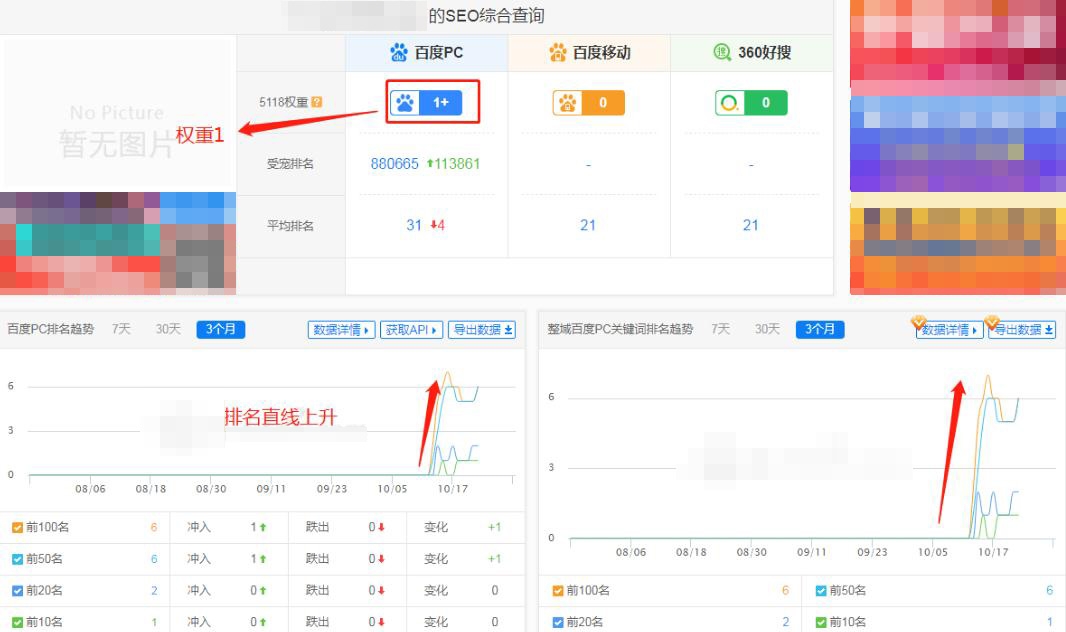This screenshot has width=1066, height=632.
Task: Click the 5118权重 help question mark icon
Action: coord(314,100)
